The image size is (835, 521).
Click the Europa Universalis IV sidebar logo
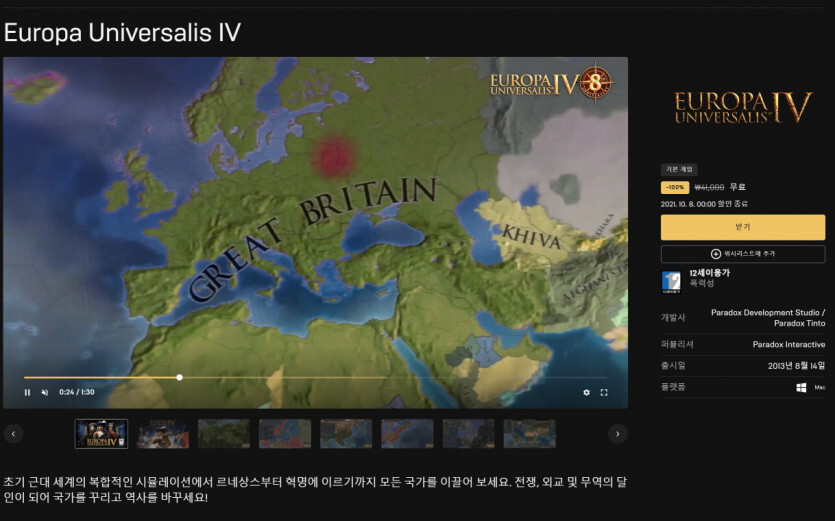point(743,108)
